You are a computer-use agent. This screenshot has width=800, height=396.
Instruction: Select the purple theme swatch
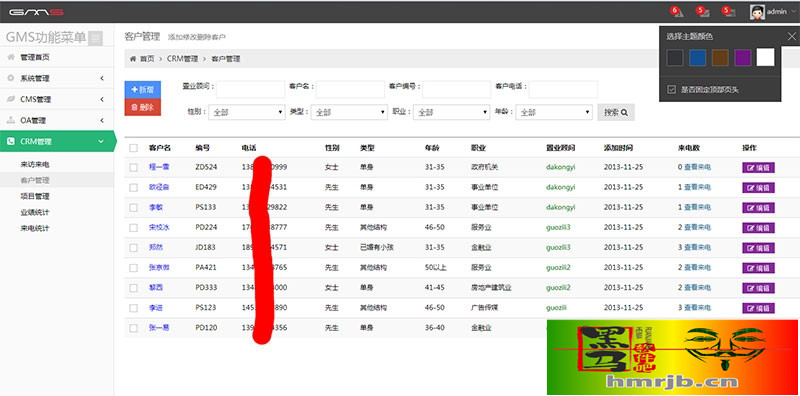pyautogui.click(x=743, y=58)
